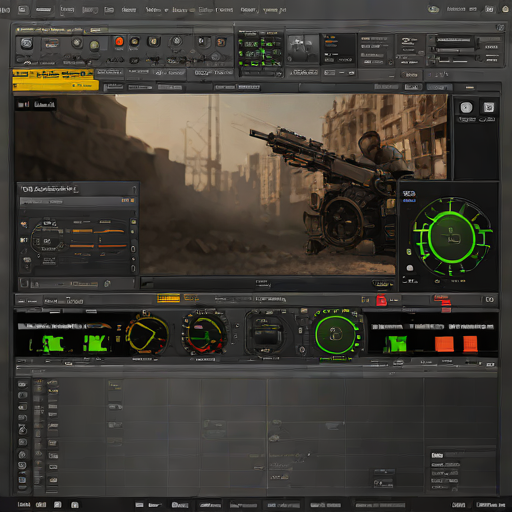Click the square icon right of the white circle
Viewport: 512px width, 512px height.
[x=489, y=107]
